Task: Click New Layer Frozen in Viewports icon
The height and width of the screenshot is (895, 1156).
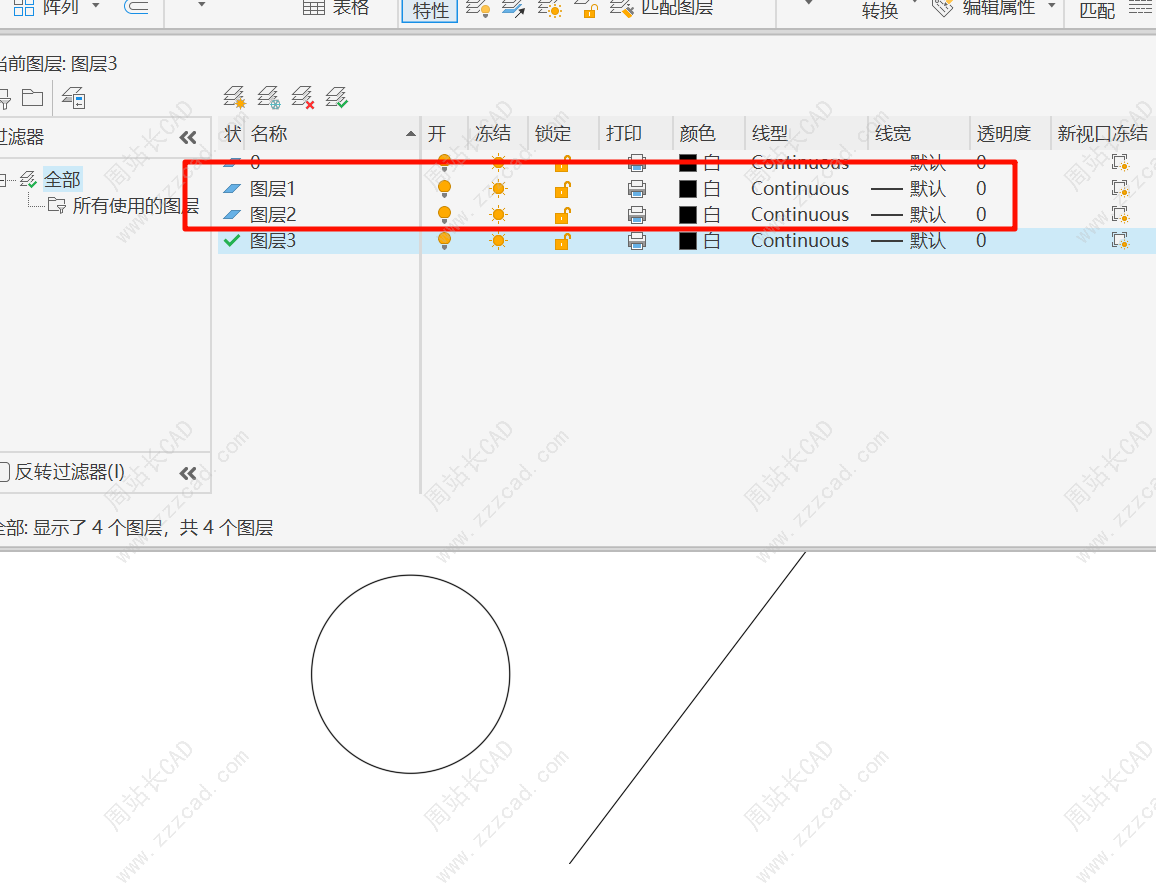Action: (268, 97)
